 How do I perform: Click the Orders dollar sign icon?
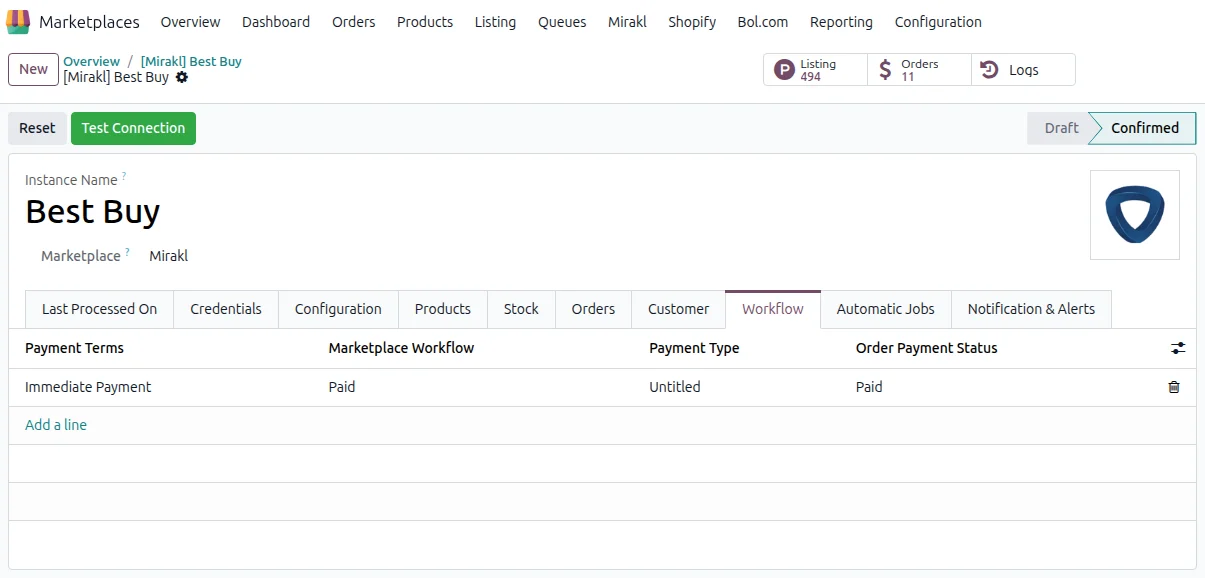(885, 70)
